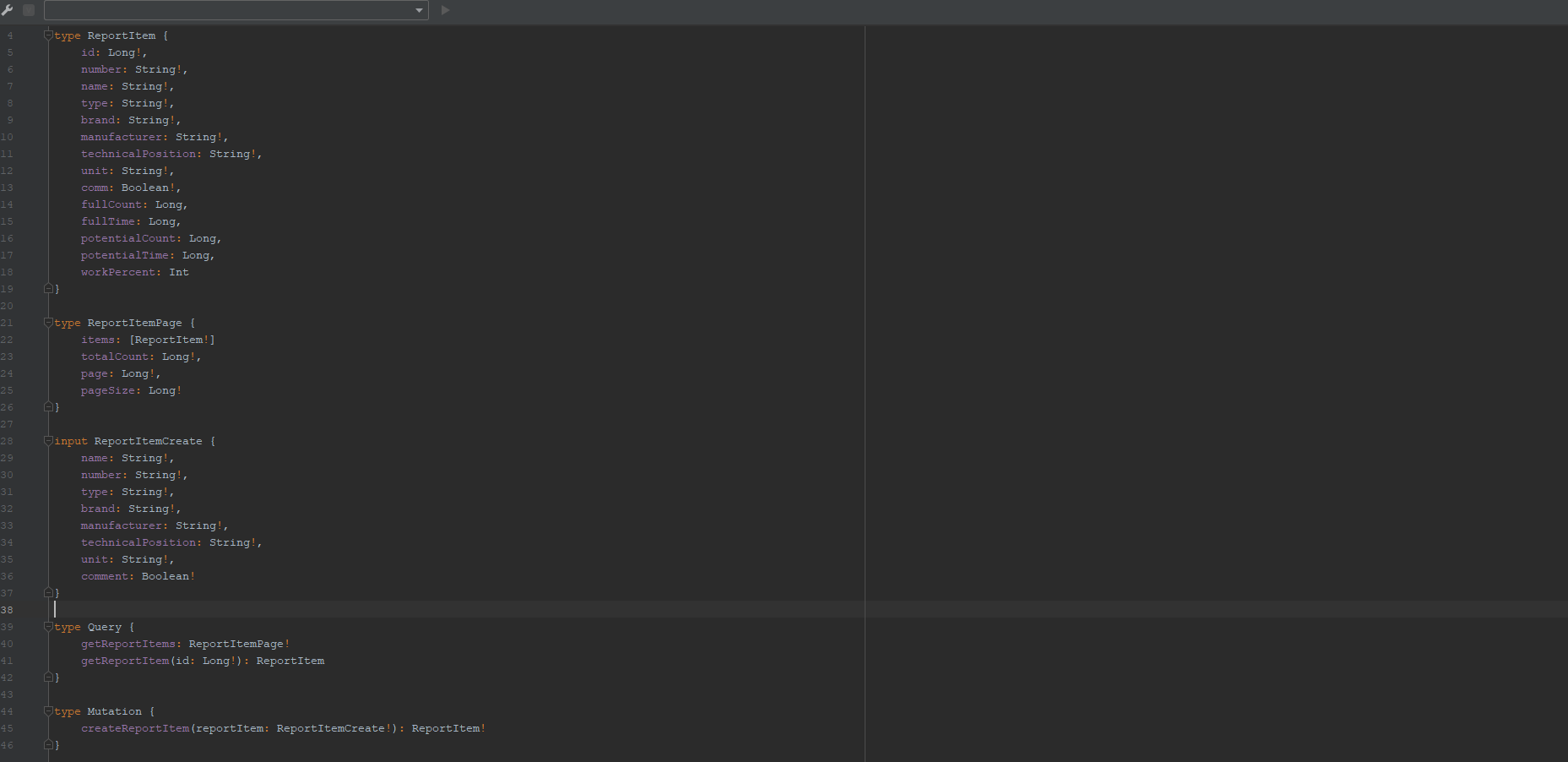Click the 'workPercent: Int' field
The width and height of the screenshot is (1568, 762).
(135, 272)
